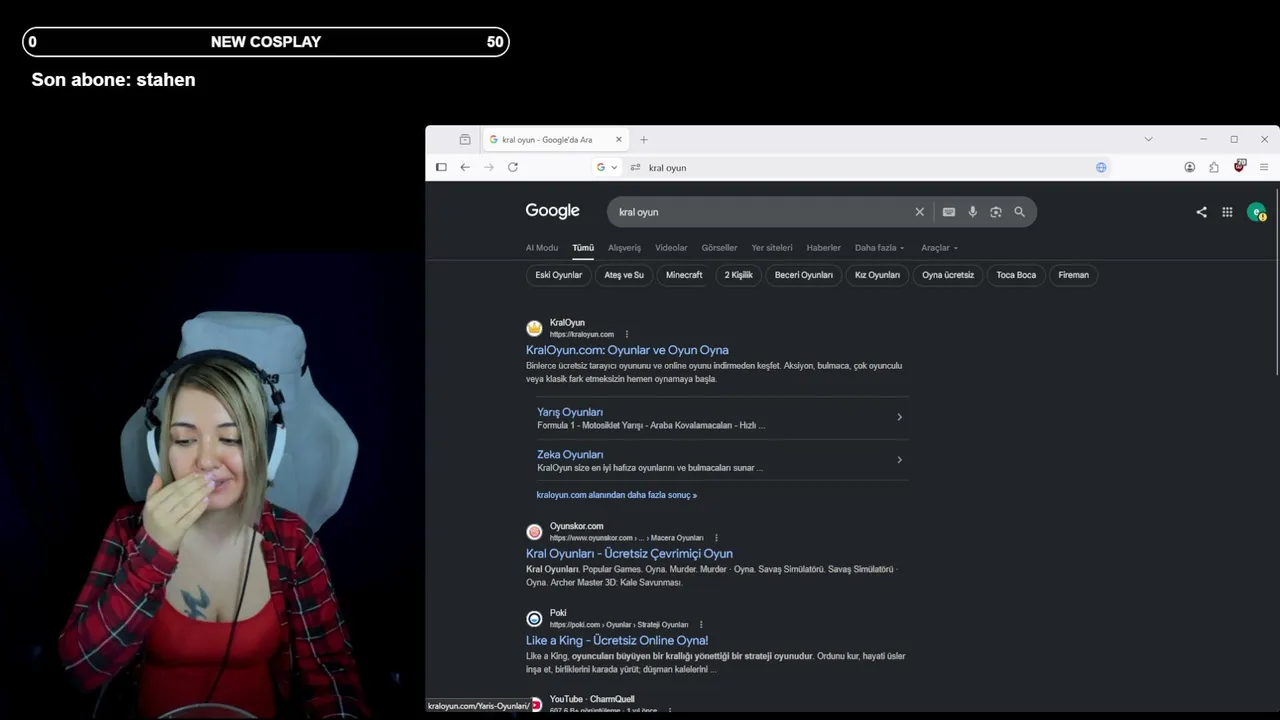
Task: Clear the Google search box text
Action: tap(920, 212)
